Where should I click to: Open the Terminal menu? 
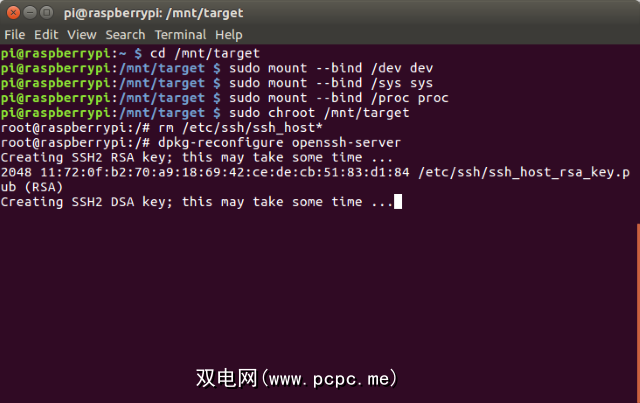[181, 35]
